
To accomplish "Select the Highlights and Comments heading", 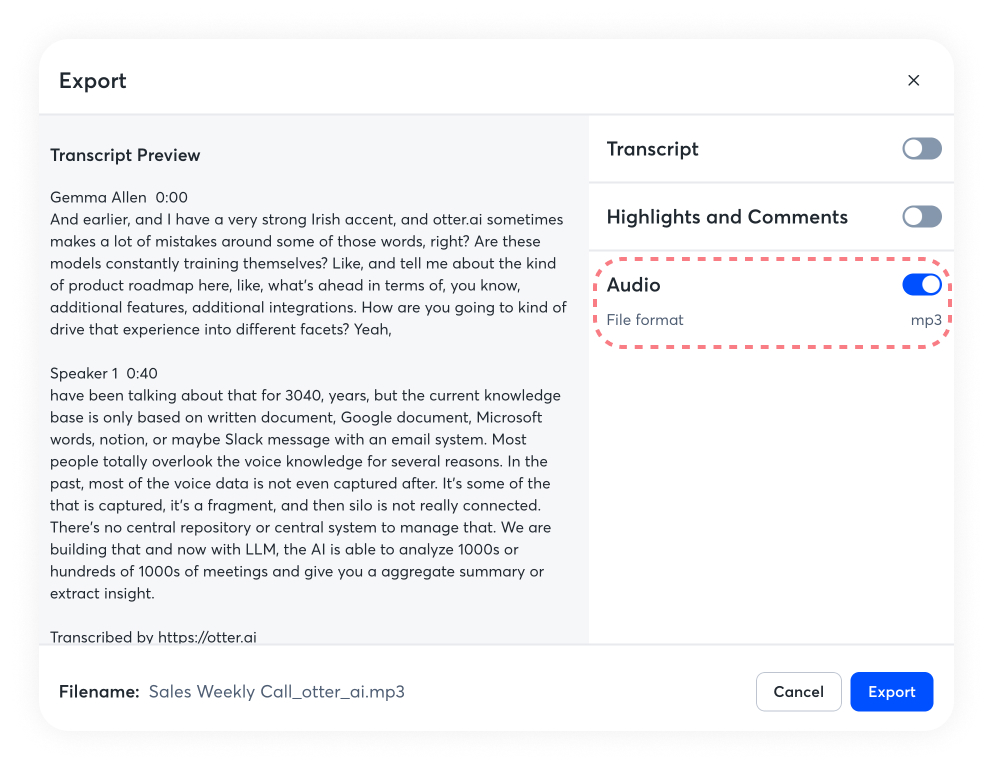I will pyautogui.click(x=727, y=217).
